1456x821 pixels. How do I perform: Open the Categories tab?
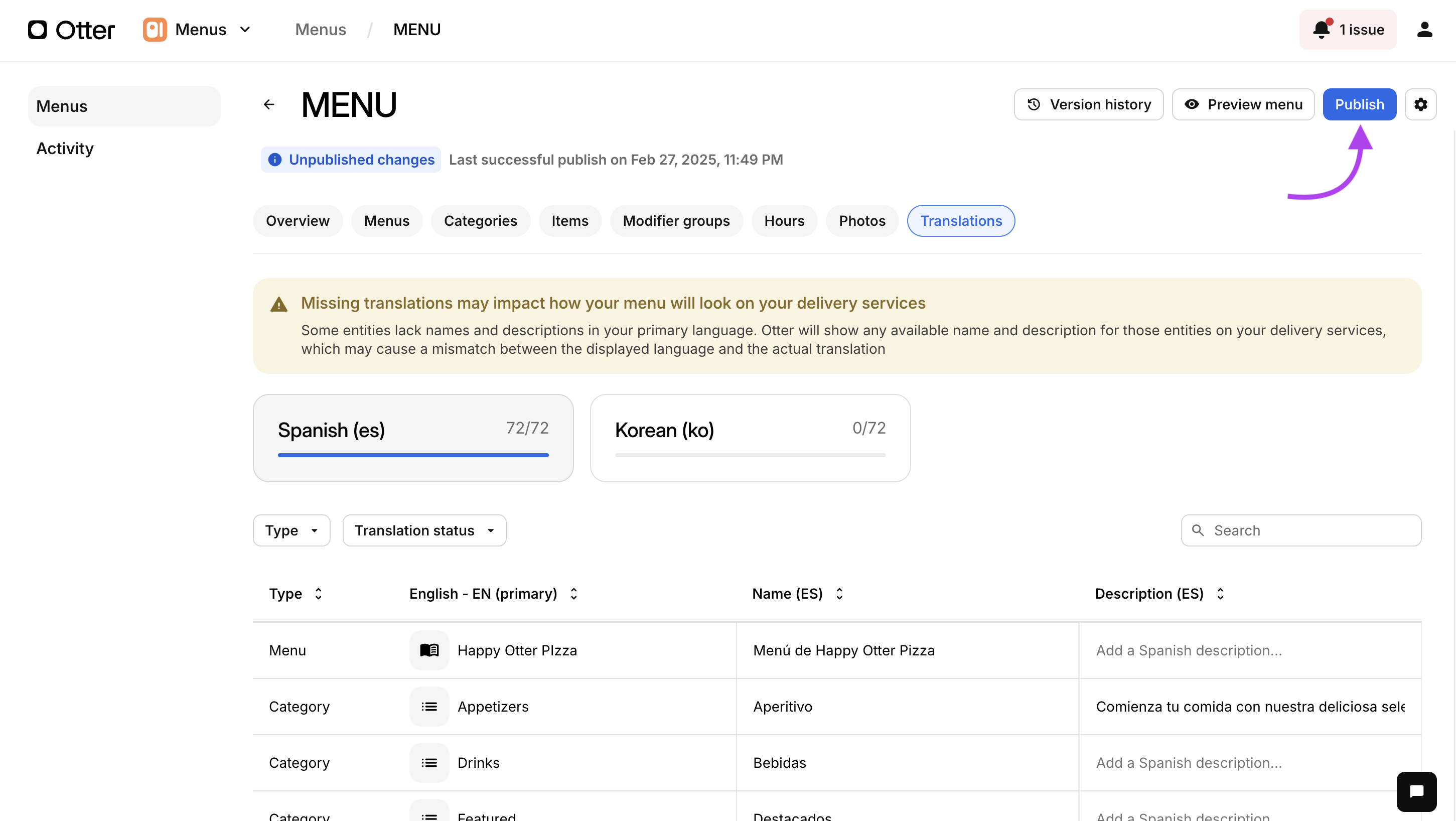(x=481, y=221)
